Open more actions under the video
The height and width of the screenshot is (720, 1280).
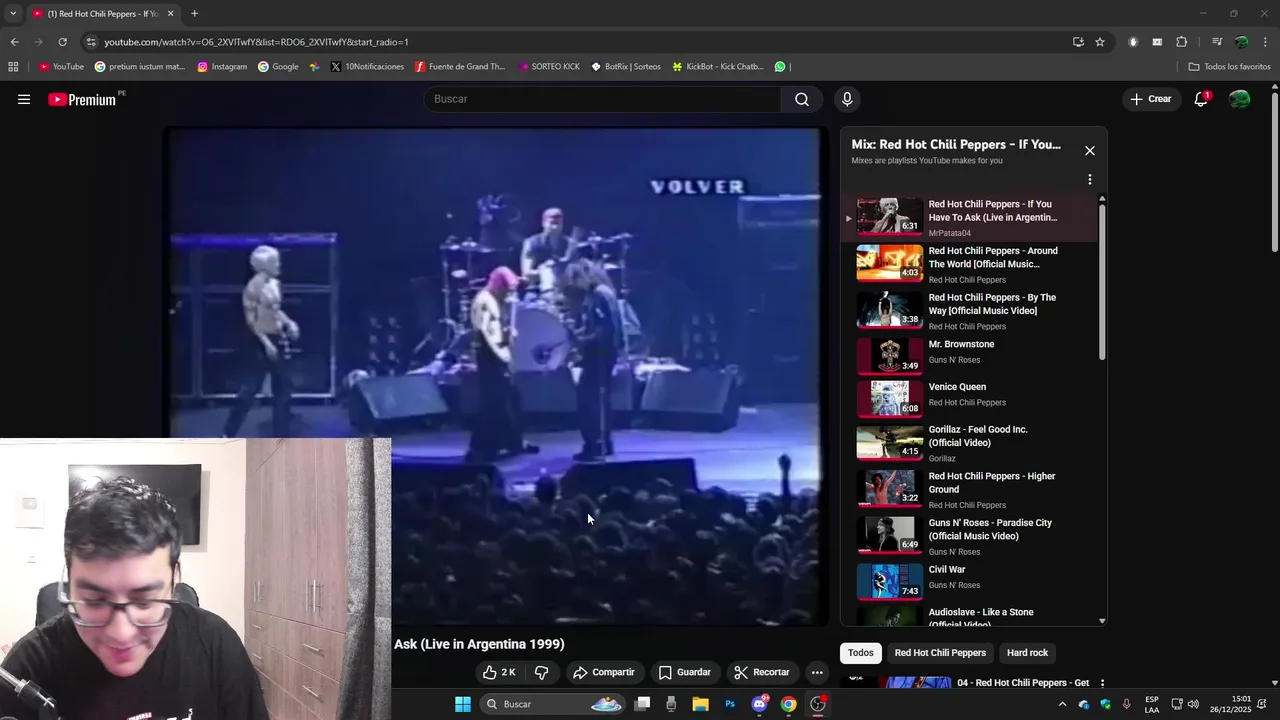(817, 672)
